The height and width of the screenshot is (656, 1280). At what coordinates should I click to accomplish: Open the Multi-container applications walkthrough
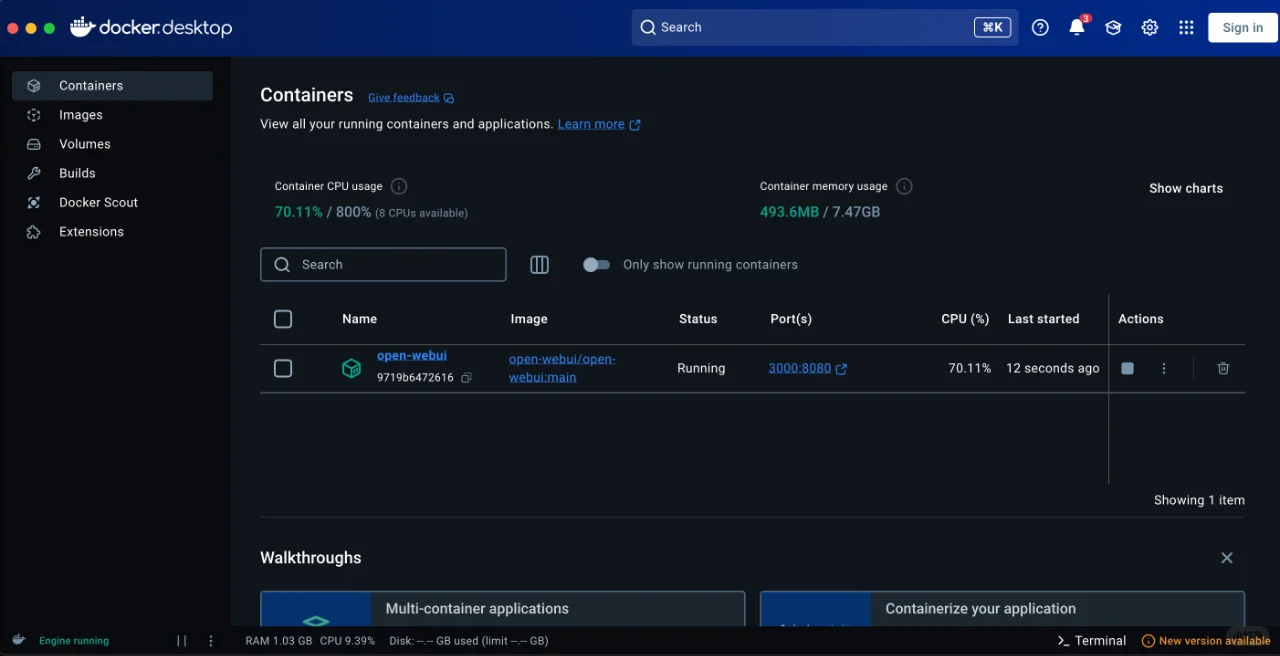coord(503,609)
